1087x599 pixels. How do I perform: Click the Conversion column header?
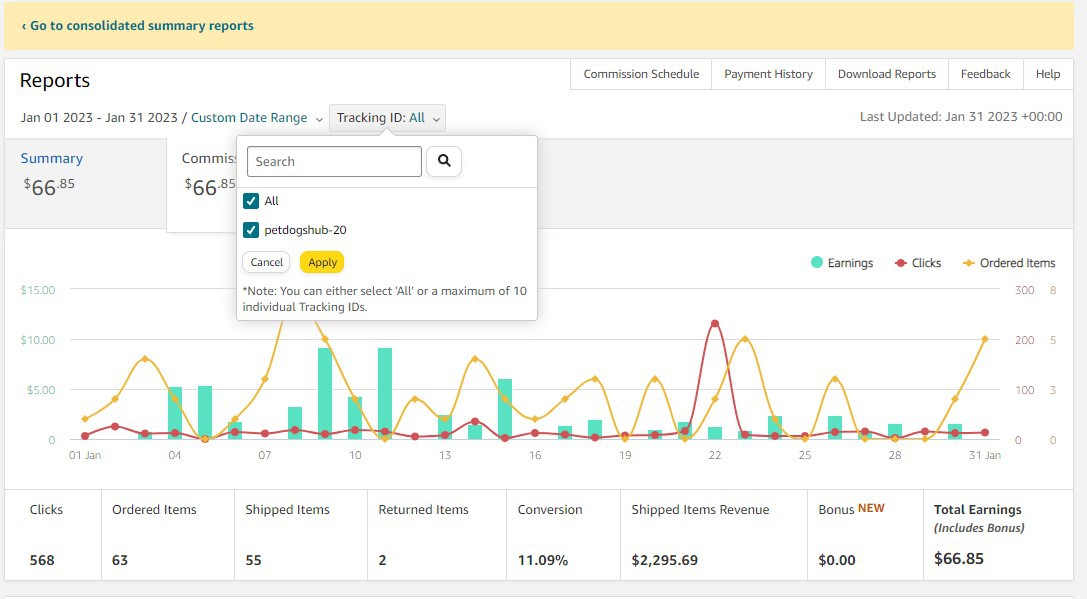[550, 510]
